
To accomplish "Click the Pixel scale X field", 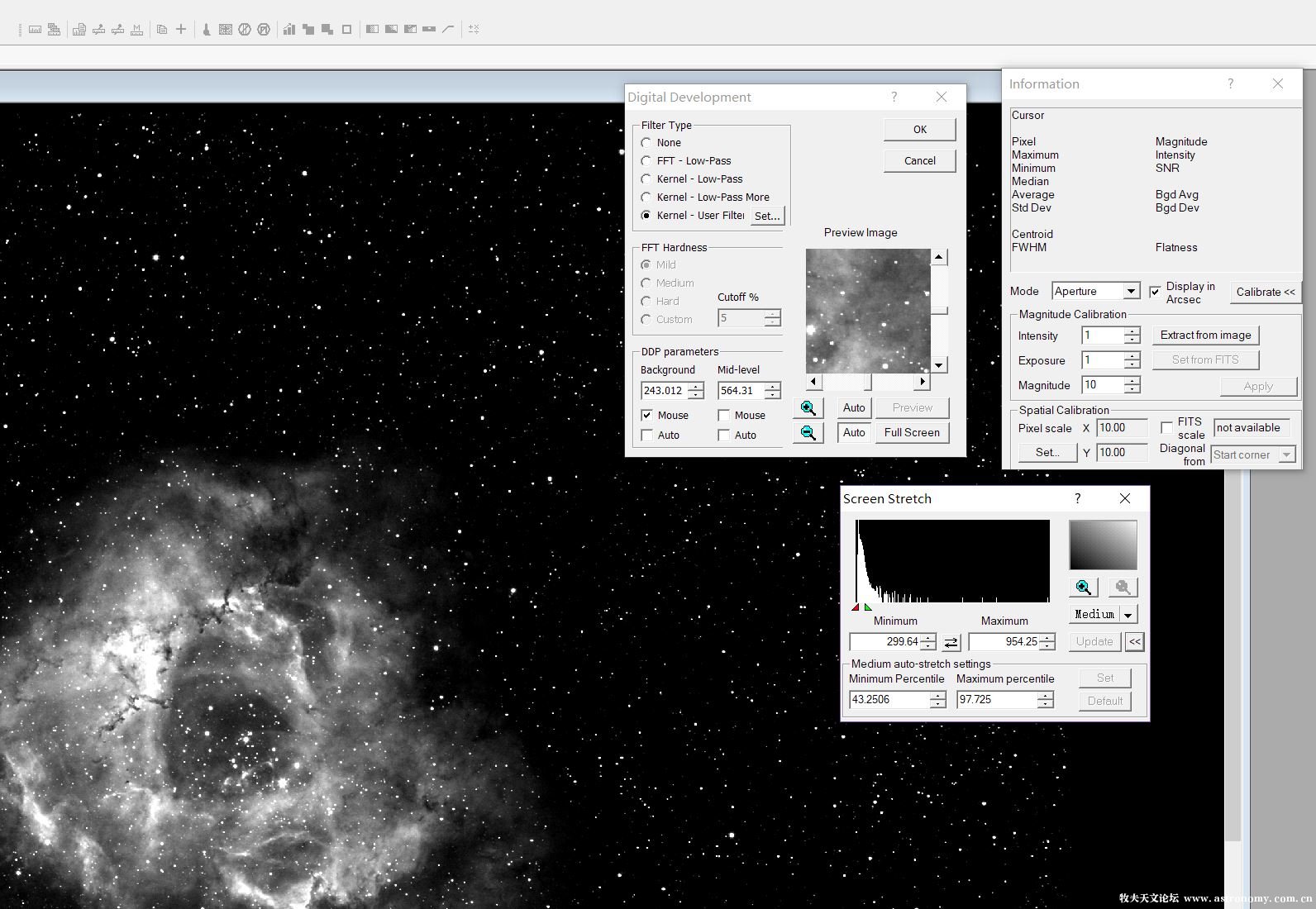I will (1123, 428).
